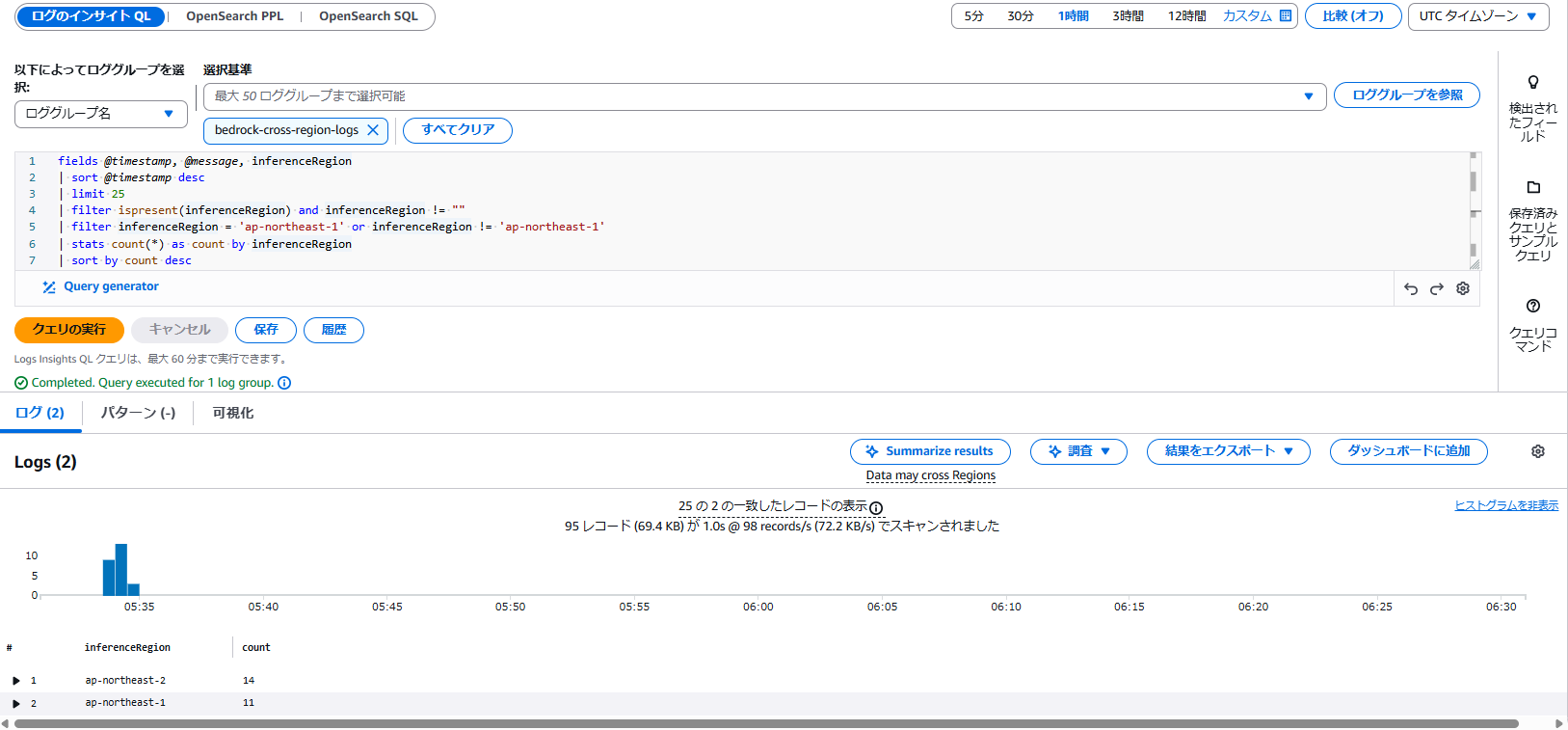The image size is (1568, 730).
Task: Select the Log Insights QL language option
Action: (x=92, y=16)
